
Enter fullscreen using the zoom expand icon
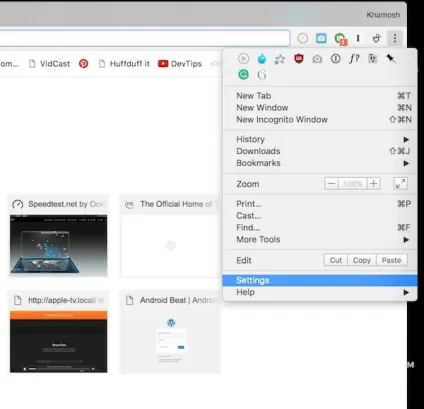[x=400, y=184]
